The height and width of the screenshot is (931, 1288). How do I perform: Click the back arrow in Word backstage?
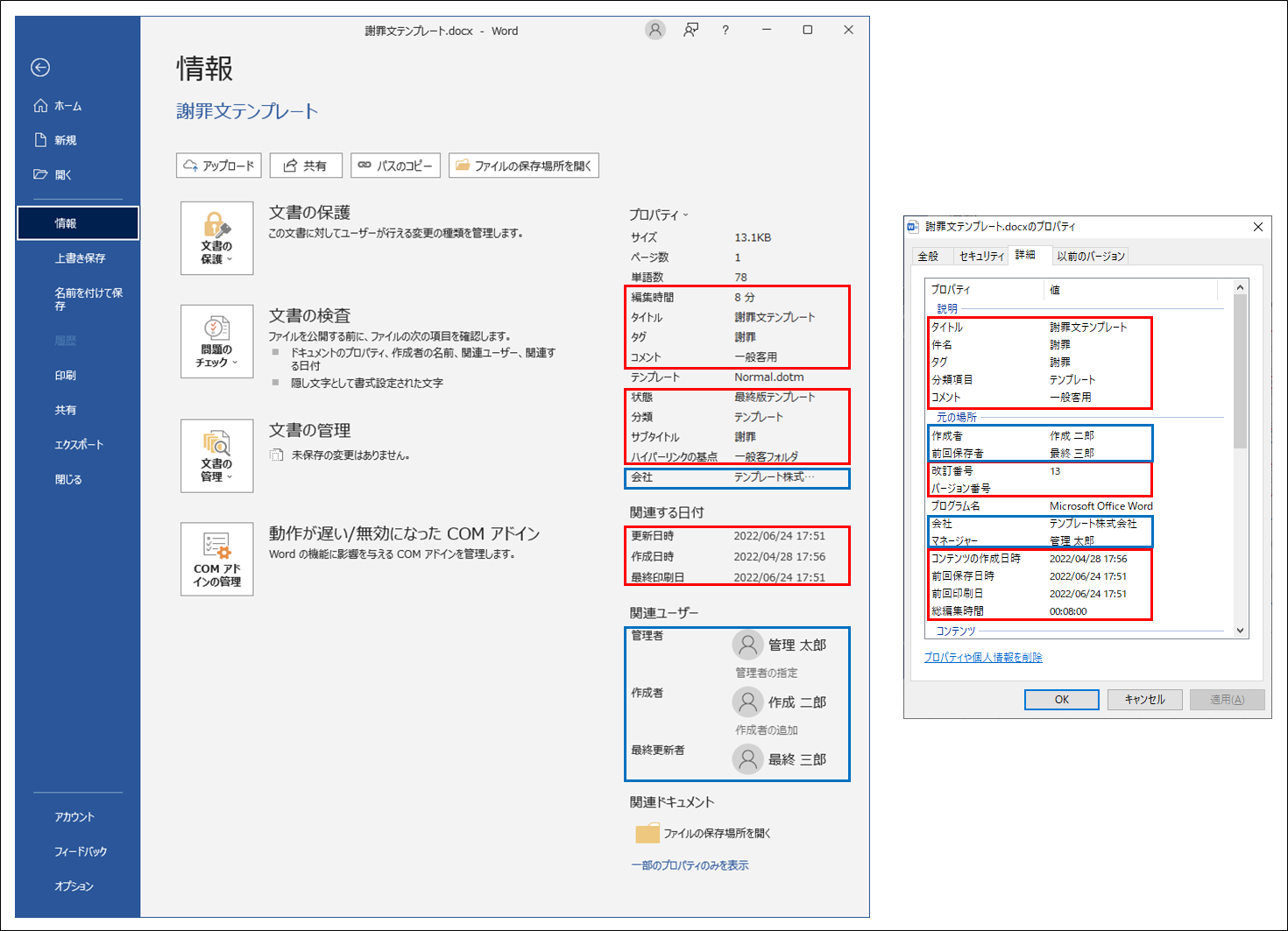(x=40, y=67)
